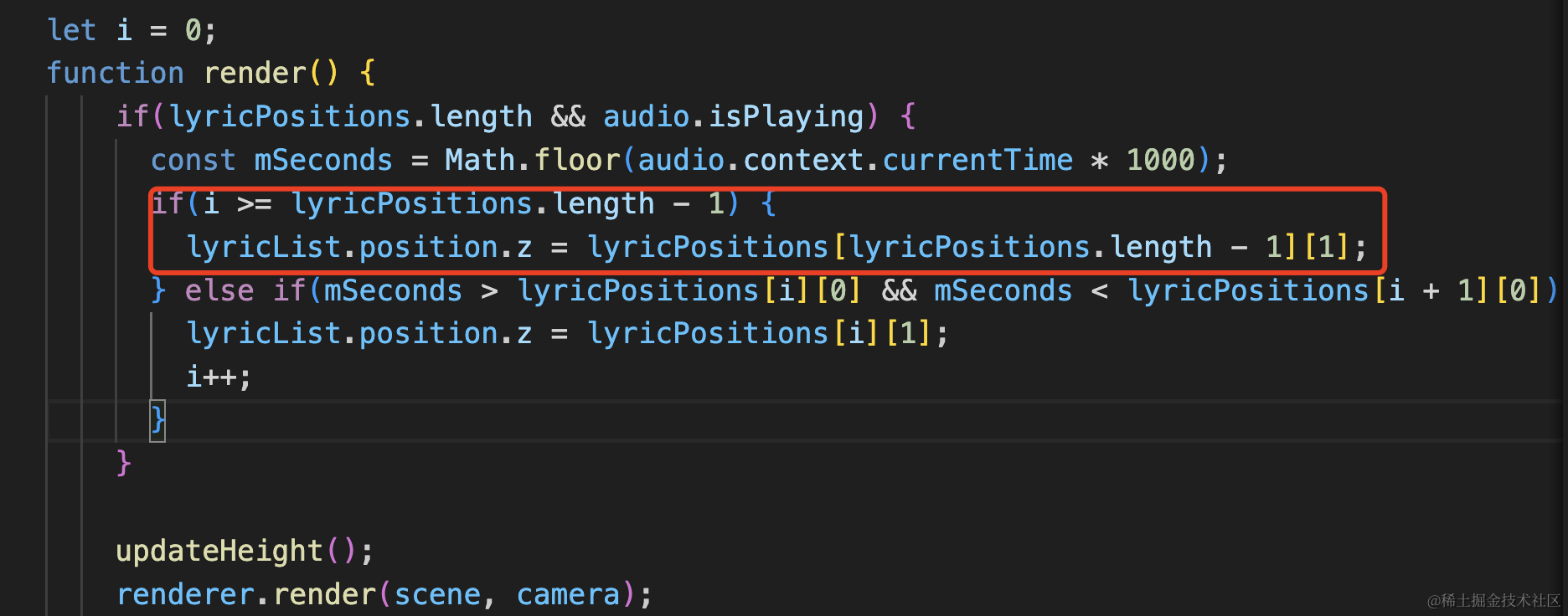Click 'currentTime' in the audio.context expression
Image resolution: width=1568 pixels, height=616 pixels.
pyautogui.click(x=977, y=160)
